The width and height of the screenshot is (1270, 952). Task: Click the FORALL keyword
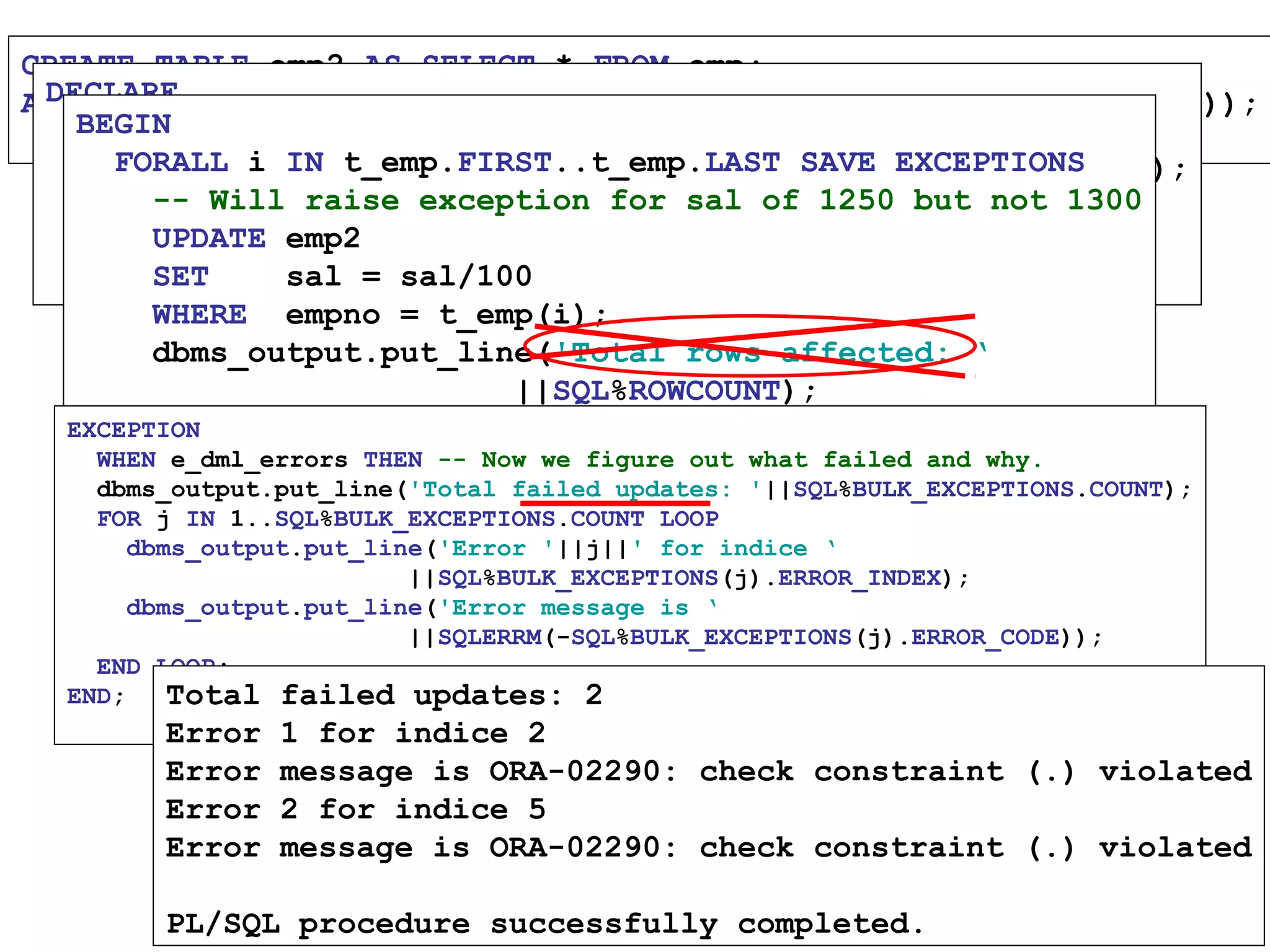[x=172, y=162]
